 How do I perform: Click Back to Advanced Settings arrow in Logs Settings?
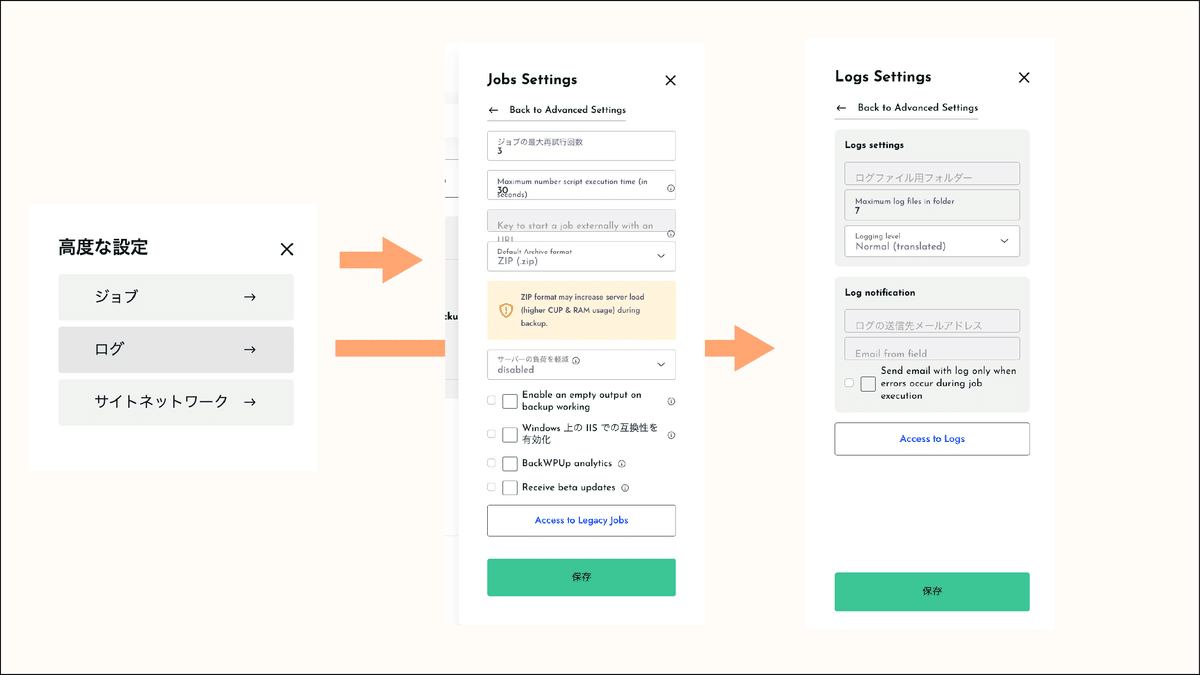pos(843,107)
